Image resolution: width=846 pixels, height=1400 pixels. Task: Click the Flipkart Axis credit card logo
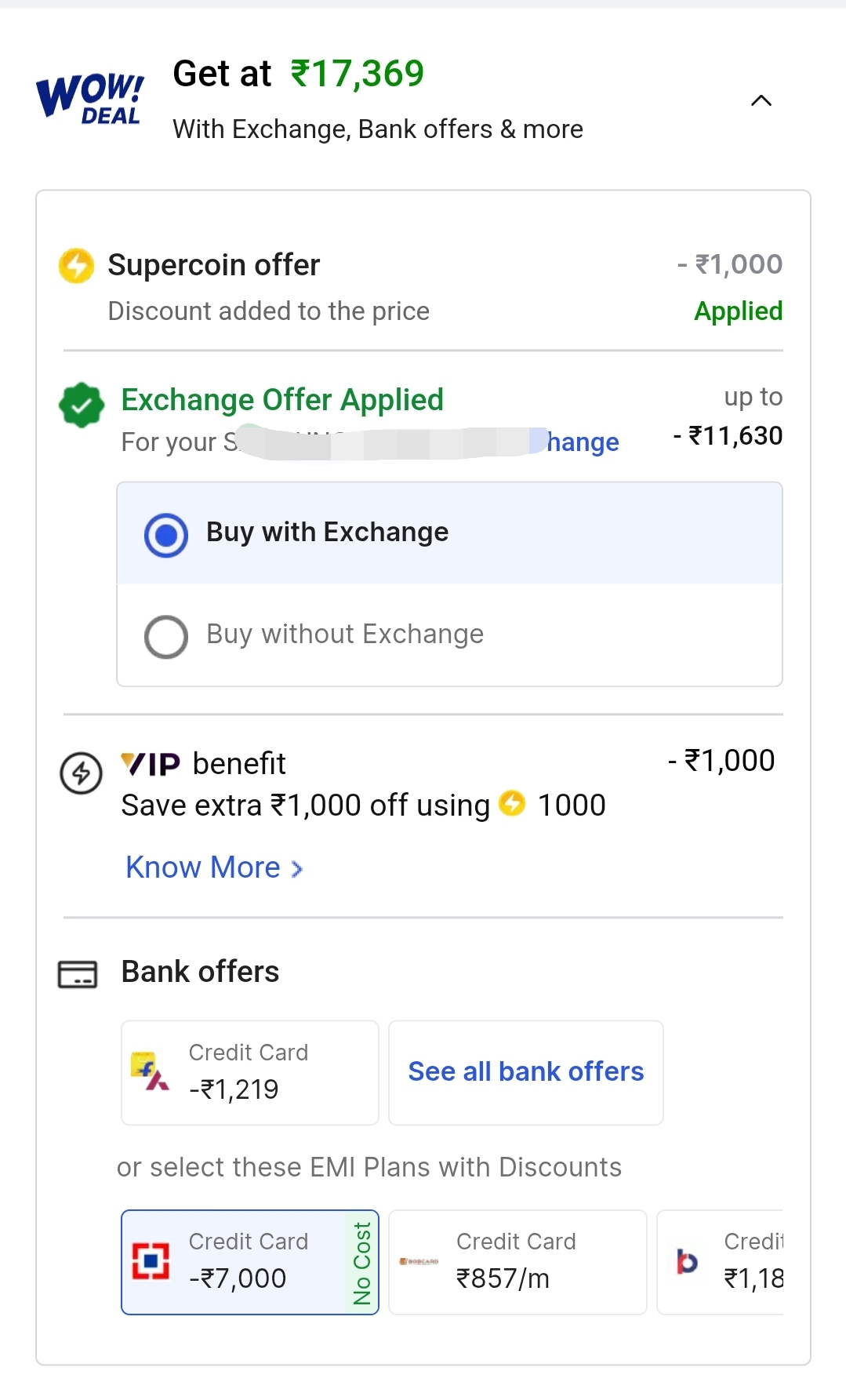151,1071
